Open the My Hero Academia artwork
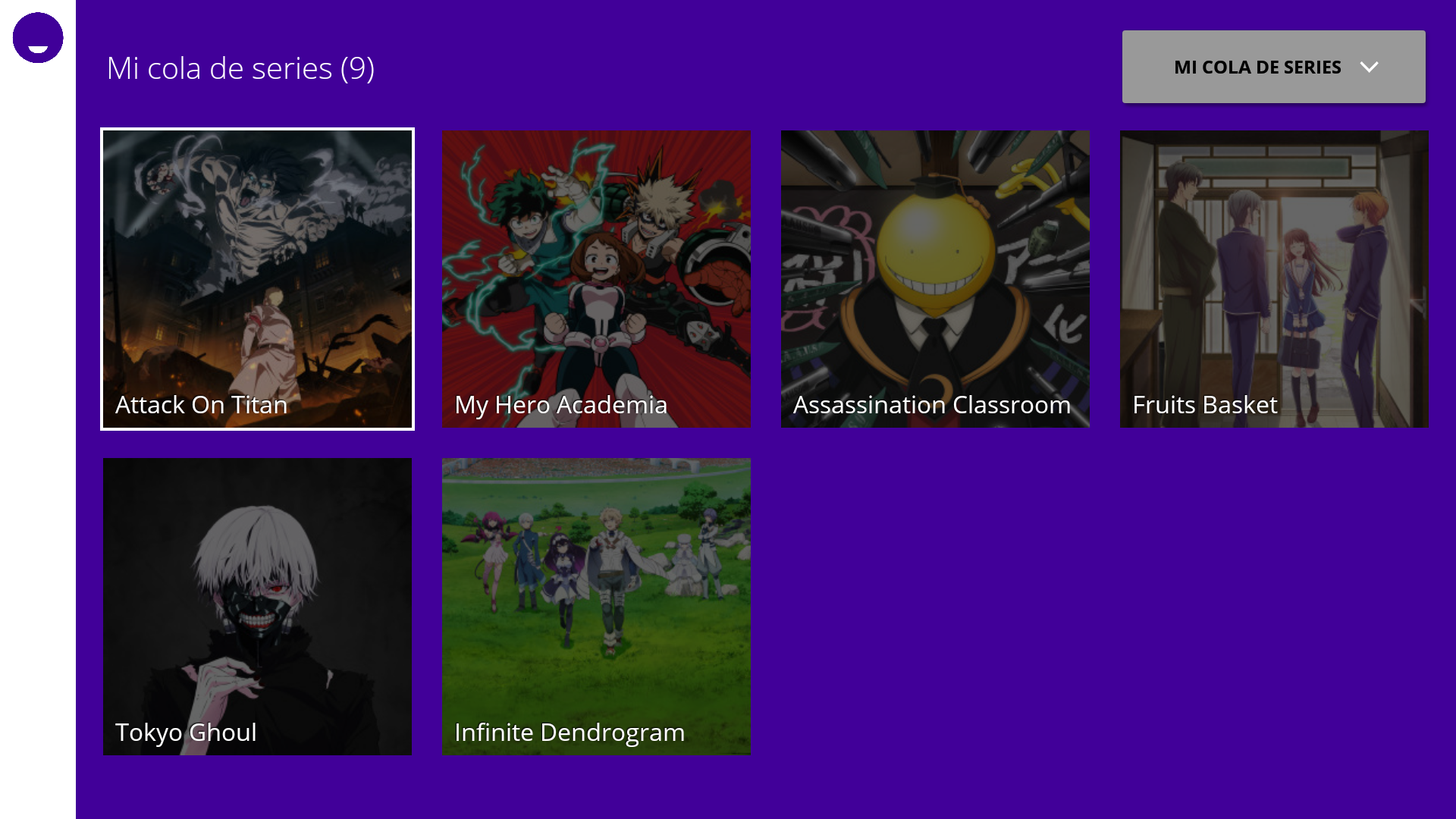Image resolution: width=1456 pixels, height=819 pixels. point(596,278)
